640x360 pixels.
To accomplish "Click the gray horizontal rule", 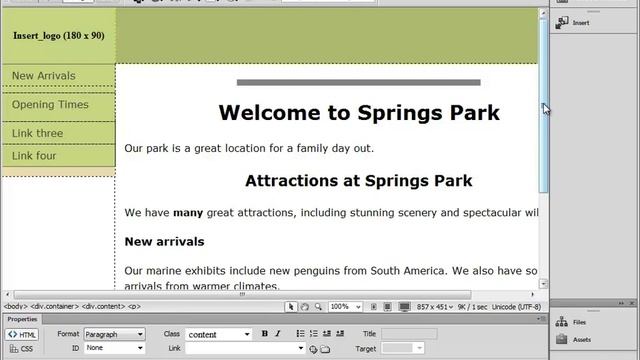I will click(358, 82).
